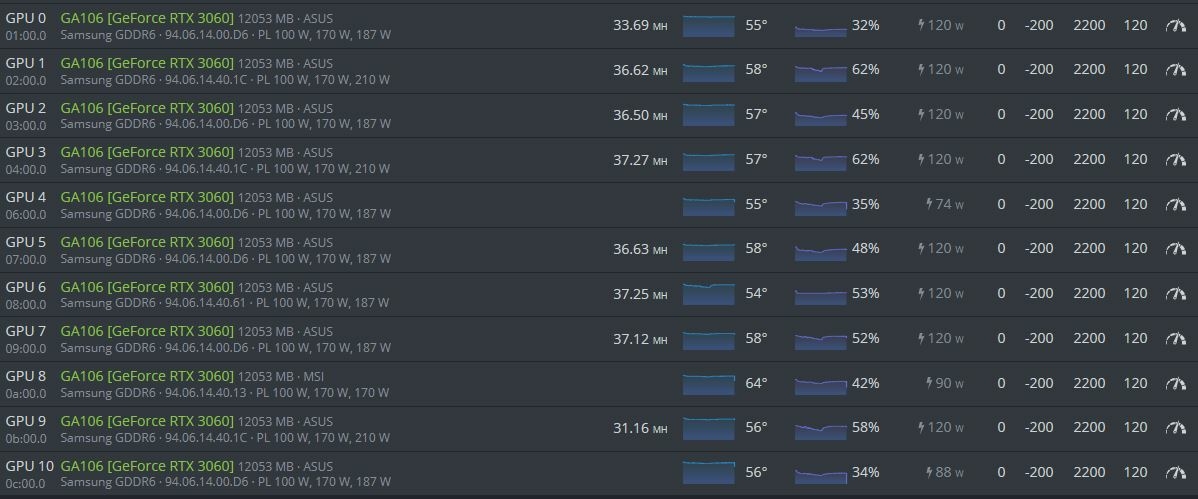Open overclock settings icon for GPU 4
1198x499 pixels.
click(x=1176, y=204)
